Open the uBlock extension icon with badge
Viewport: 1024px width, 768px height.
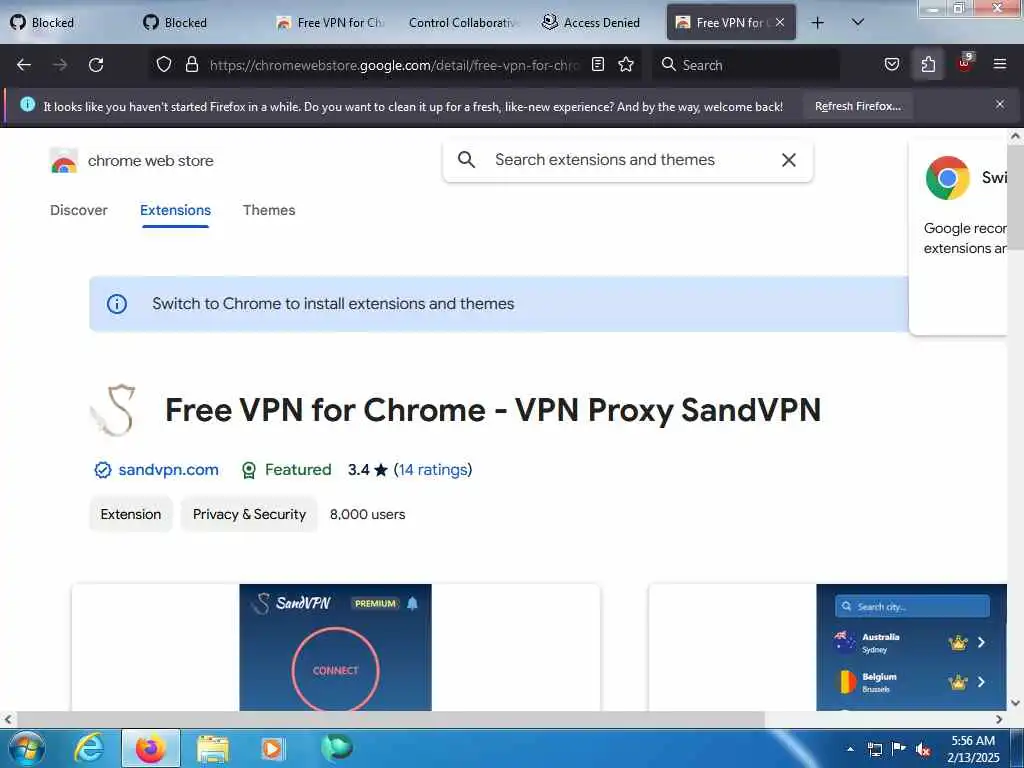click(x=965, y=63)
